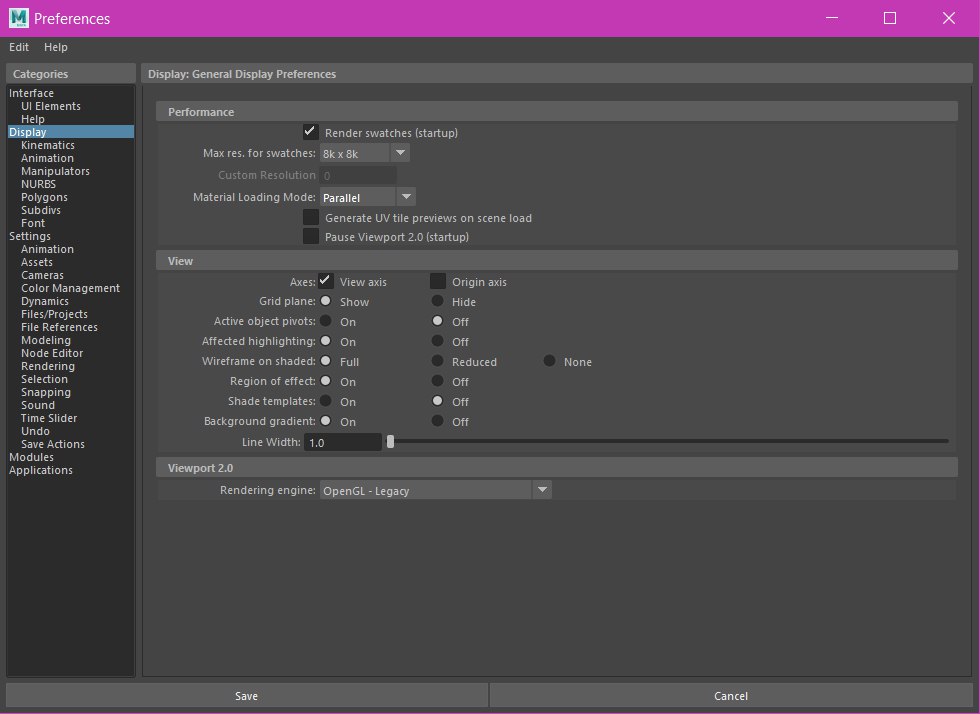Toggle Render swatches (startup) checkbox
Screen dimensions: 980x714
pos(311,132)
